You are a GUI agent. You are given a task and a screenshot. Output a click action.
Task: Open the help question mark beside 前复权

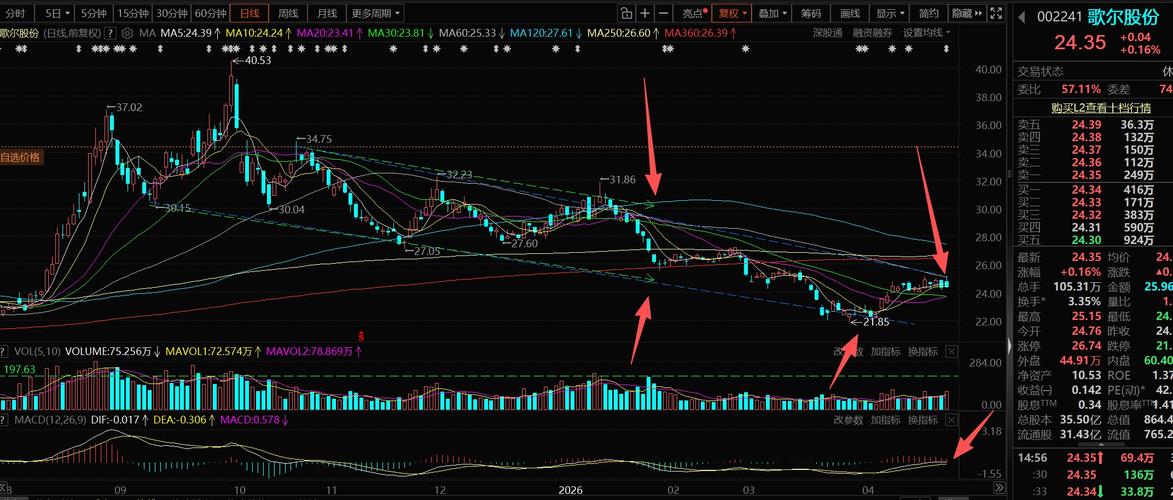110,33
